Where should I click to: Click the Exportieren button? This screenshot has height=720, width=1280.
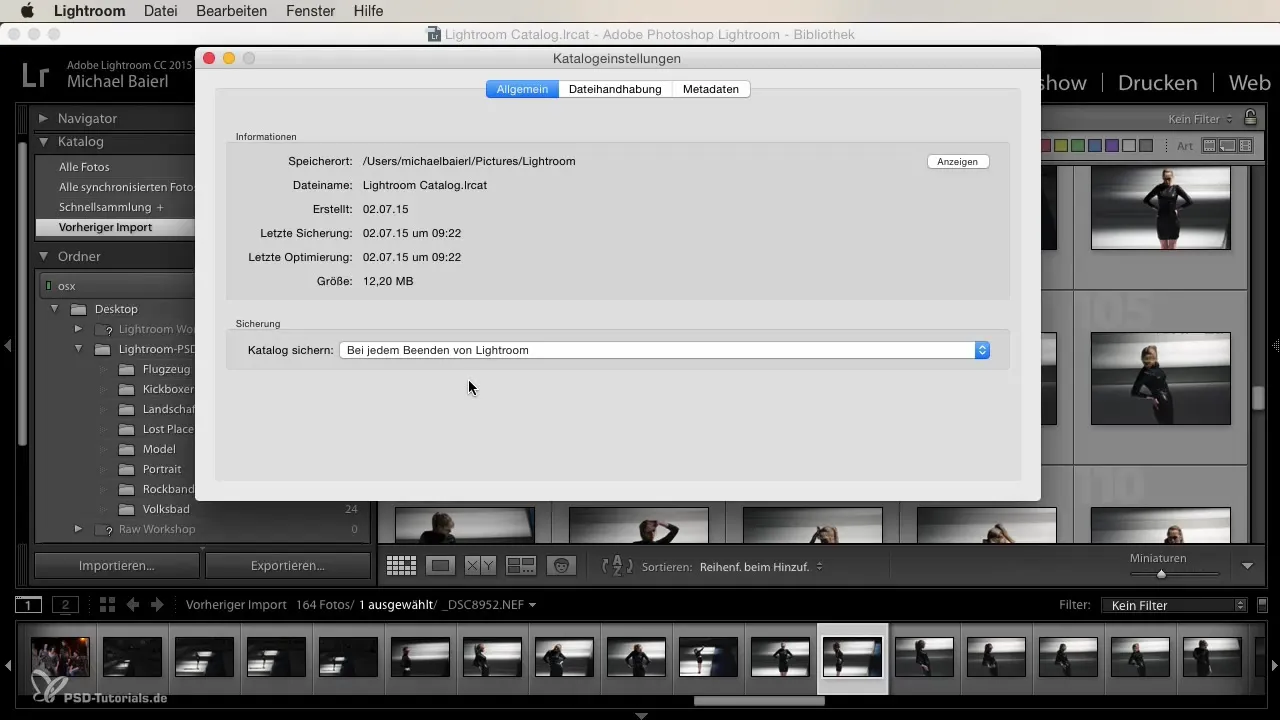(x=288, y=565)
